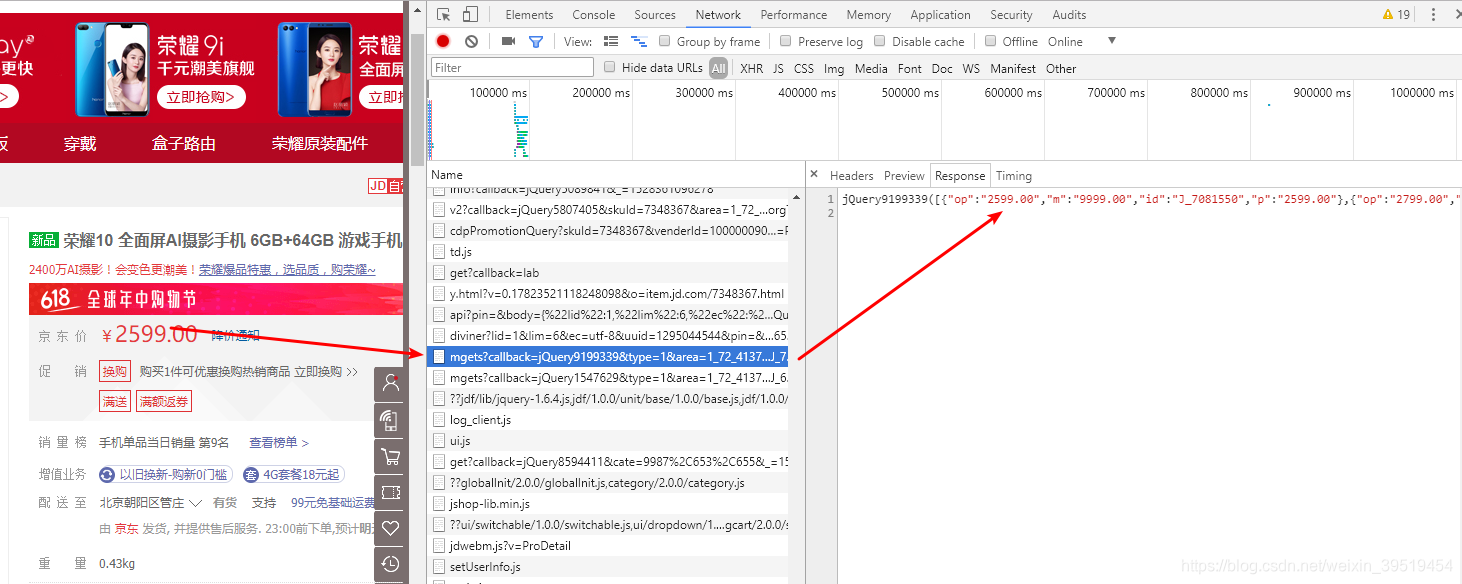Click the file icon beside td.js
This screenshot has height=584, width=1462.
pos(439,251)
